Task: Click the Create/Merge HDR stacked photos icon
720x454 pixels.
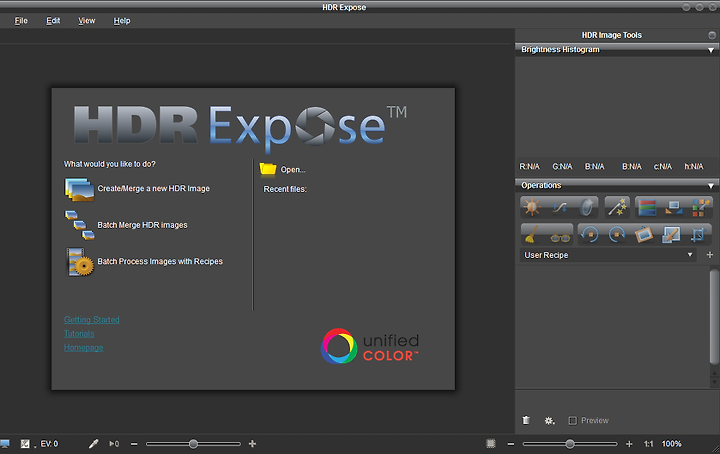Action: coord(79,189)
